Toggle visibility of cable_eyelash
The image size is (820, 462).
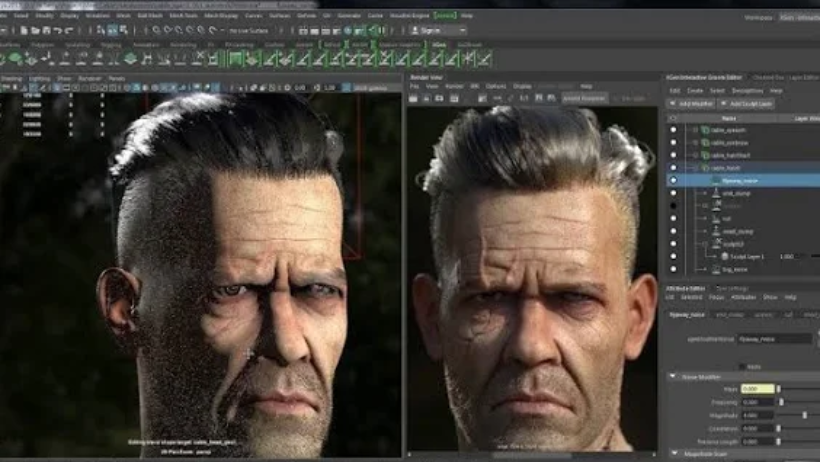(673, 130)
